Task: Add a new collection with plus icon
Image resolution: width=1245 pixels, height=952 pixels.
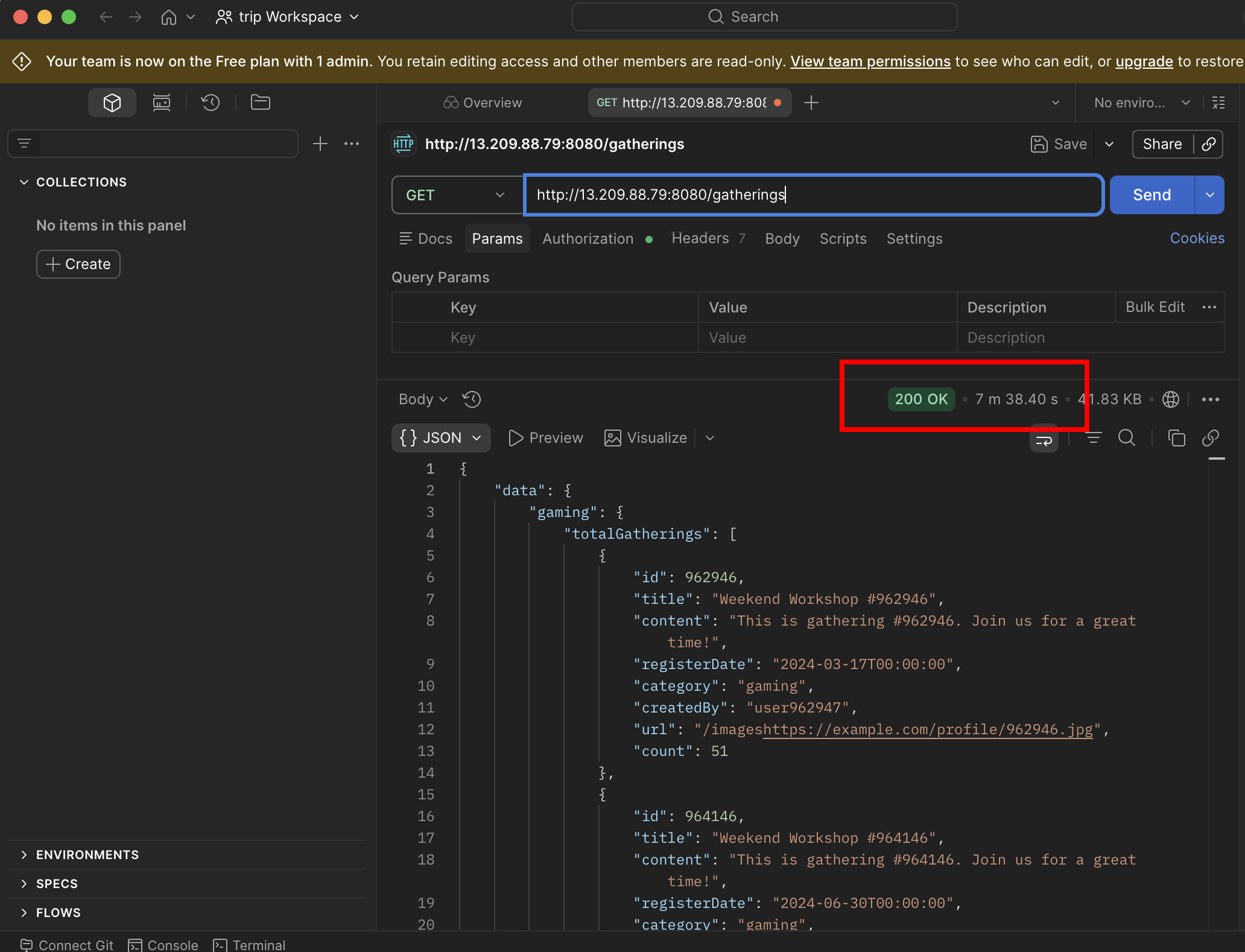Action: (x=320, y=144)
